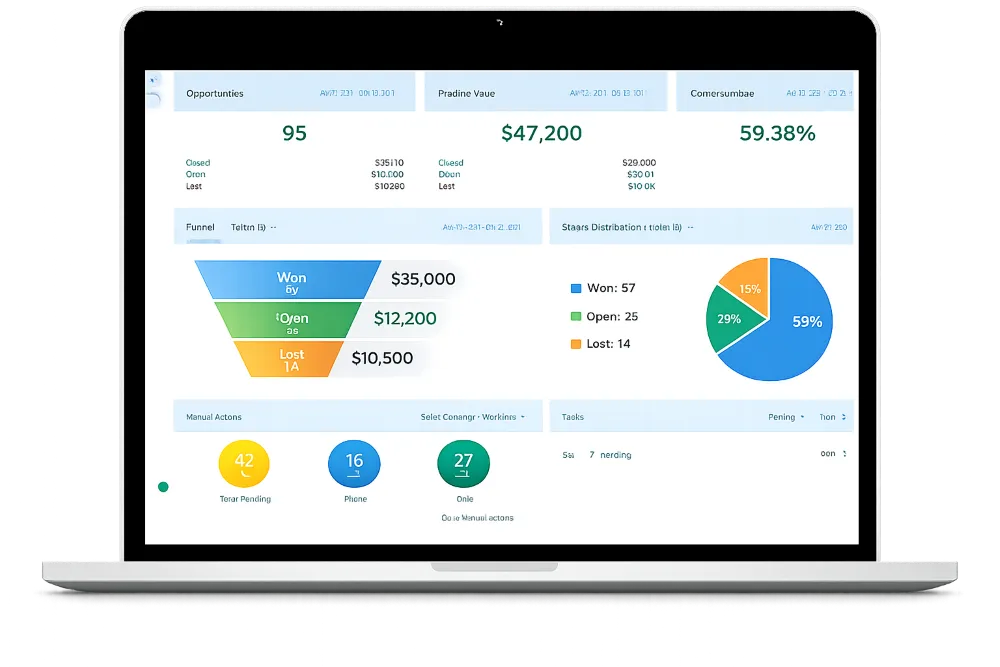Expand the Manual Actions workflow selector dropdown
The image size is (1000, 667).
pos(473,417)
